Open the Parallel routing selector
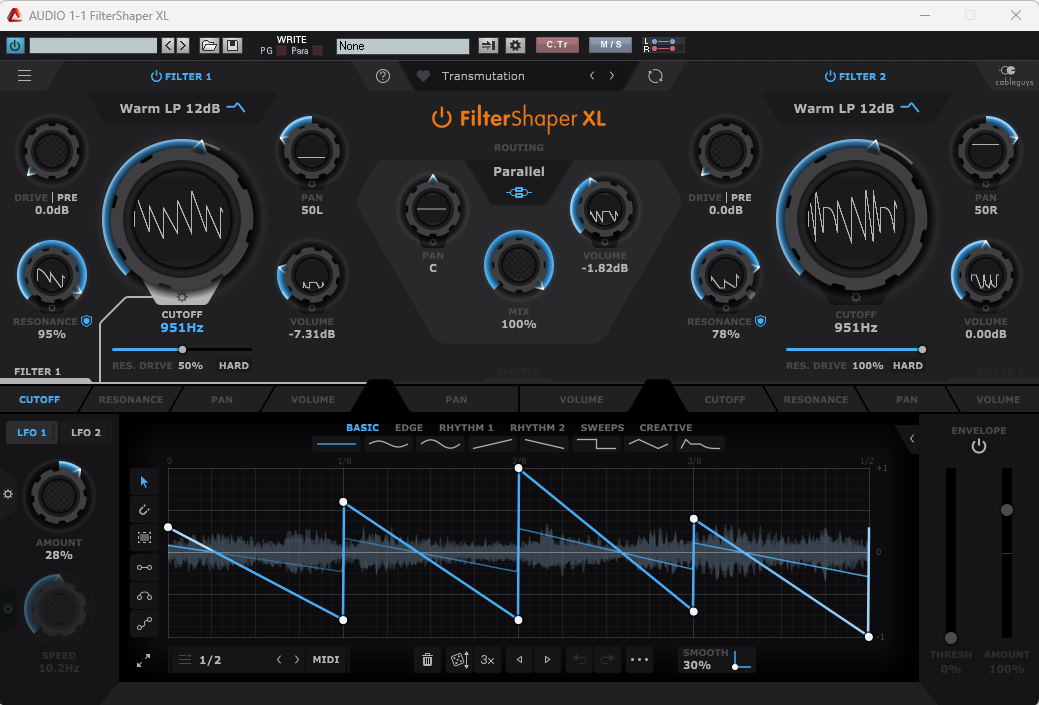Screen dimensions: 1039x705 coord(519,180)
